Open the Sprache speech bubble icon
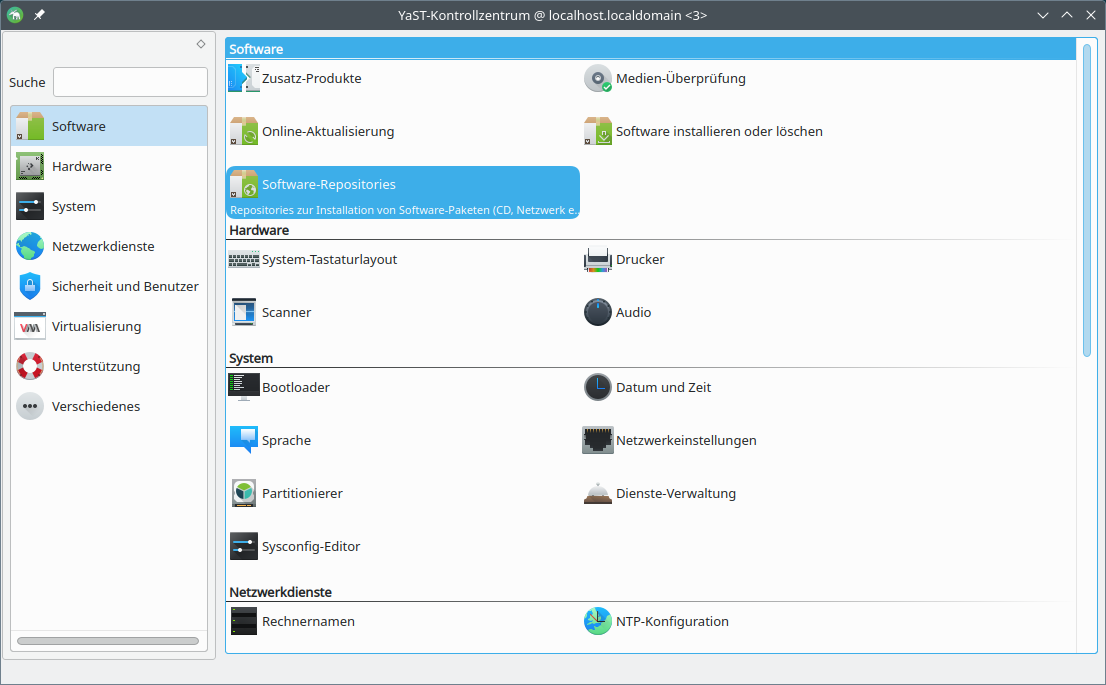The width and height of the screenshot is (1106, 685). coord(244,440)
